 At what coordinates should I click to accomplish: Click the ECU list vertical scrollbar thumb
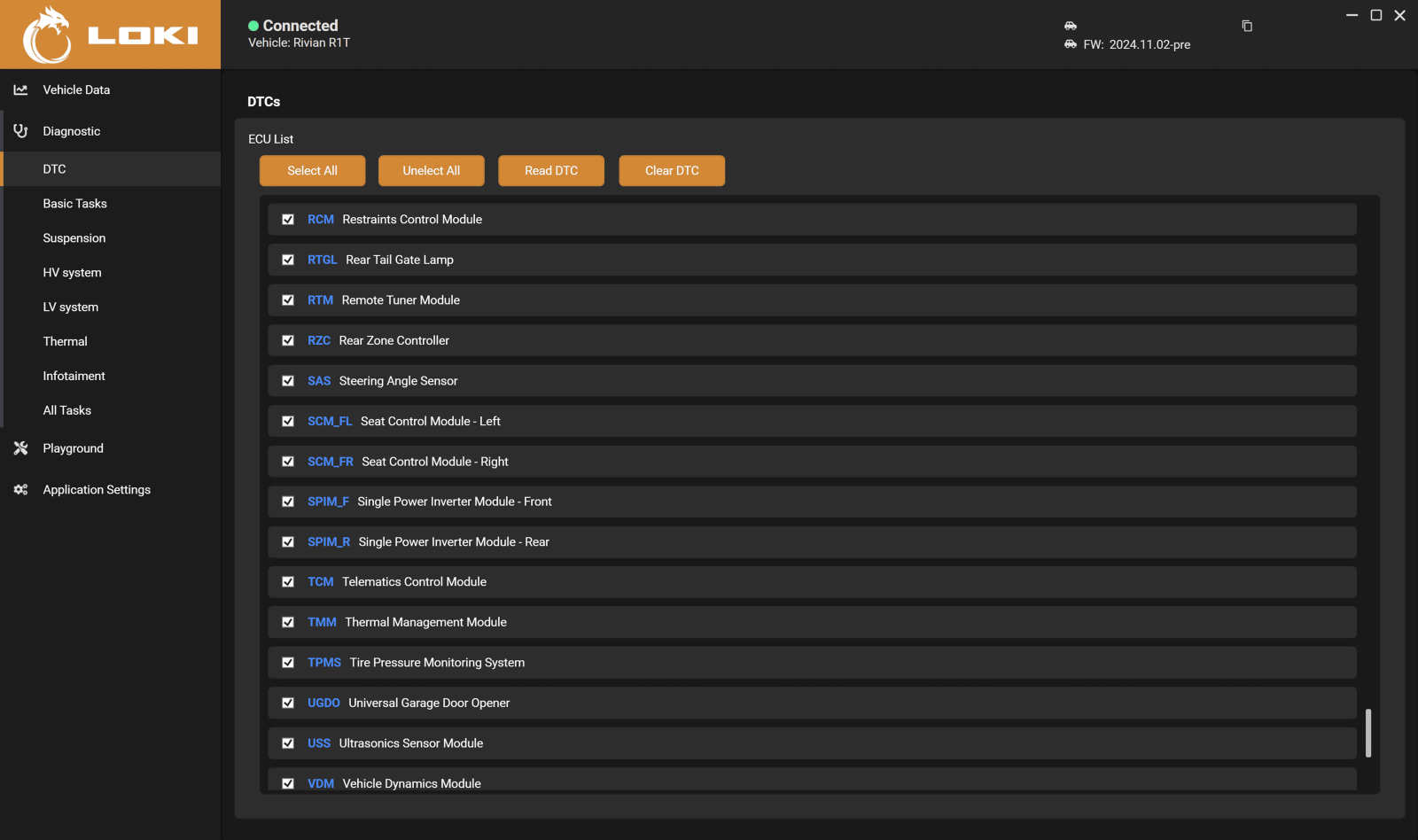tap(1368, 733)
